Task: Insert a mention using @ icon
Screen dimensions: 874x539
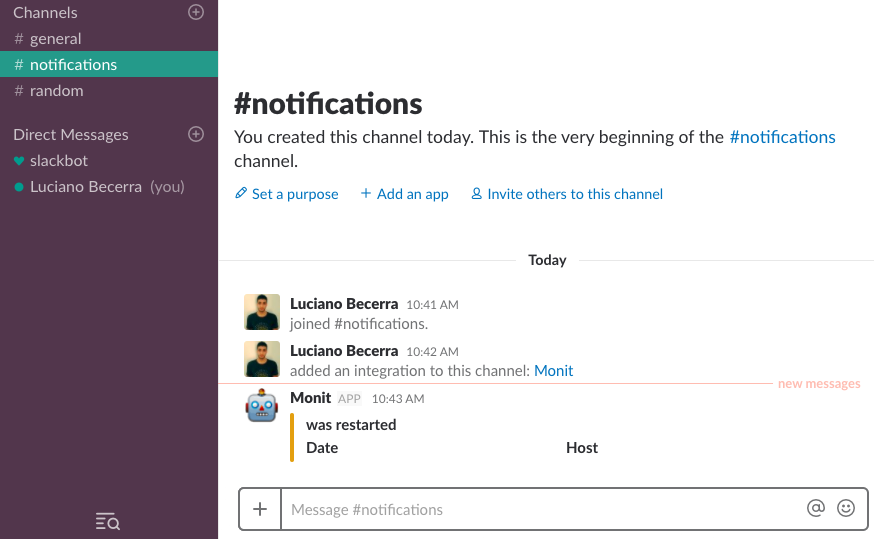Action: [815, 508]
